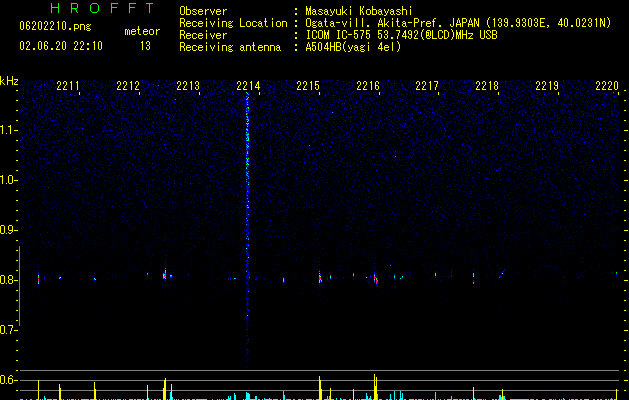Click the tall vertical broadband burst near 2214
Viewport: 629px width, 400px height.
pyautogui.click(x=248, y=227)
